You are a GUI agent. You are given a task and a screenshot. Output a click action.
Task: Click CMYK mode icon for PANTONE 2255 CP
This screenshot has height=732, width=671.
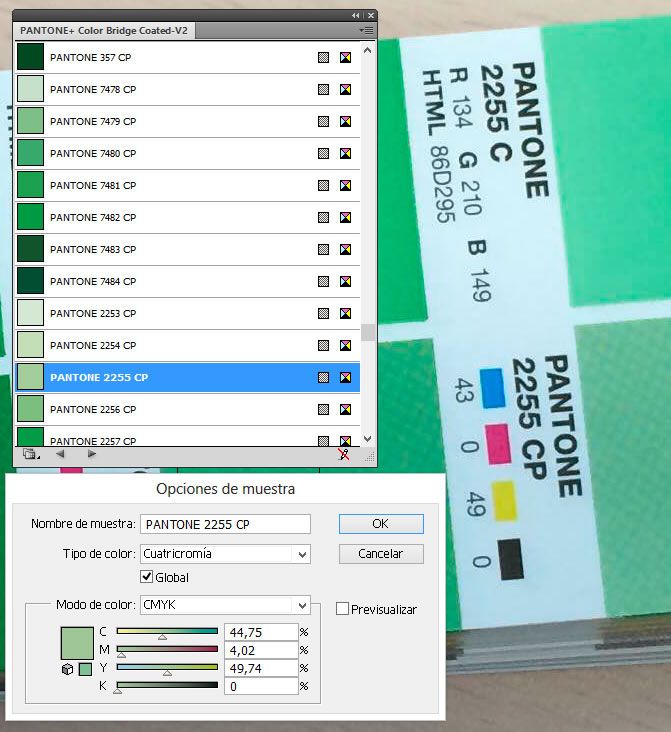[x=346, y=377]
